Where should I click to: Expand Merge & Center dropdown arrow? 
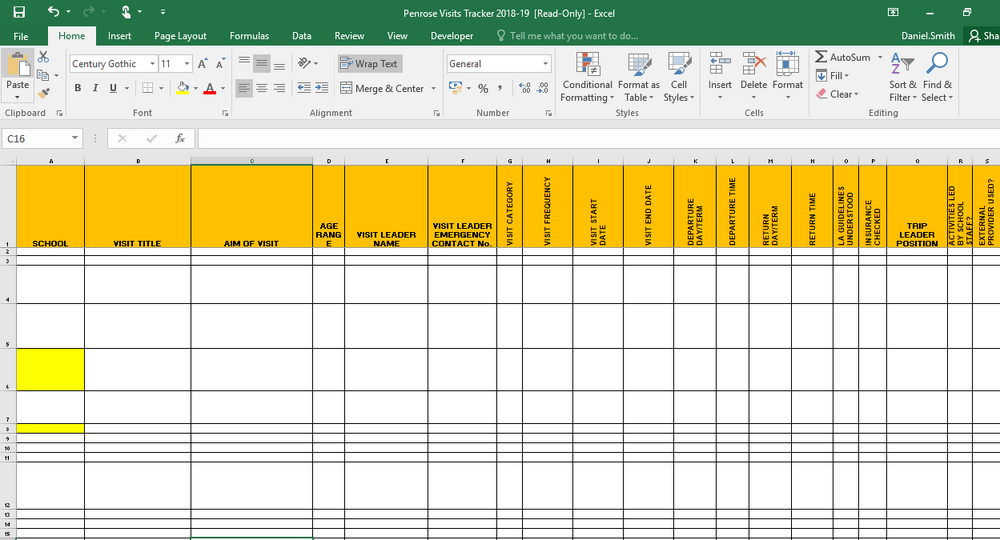coord(434,89)
